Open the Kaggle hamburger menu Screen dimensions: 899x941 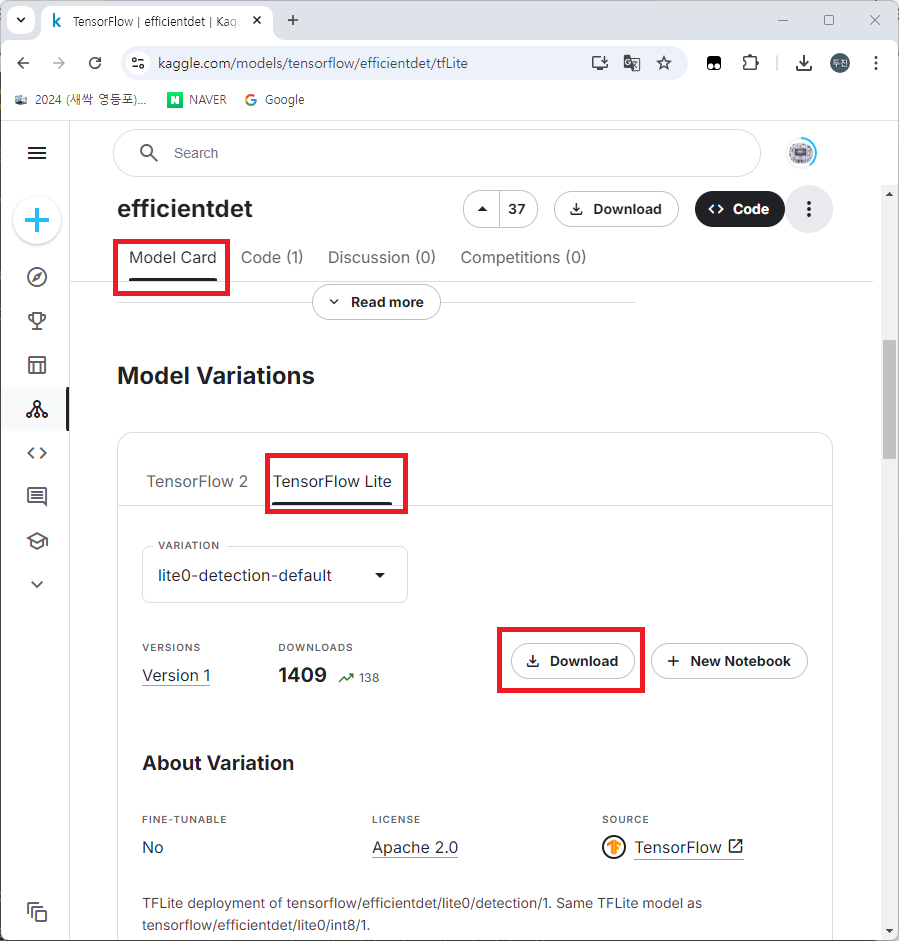(37, 153)
